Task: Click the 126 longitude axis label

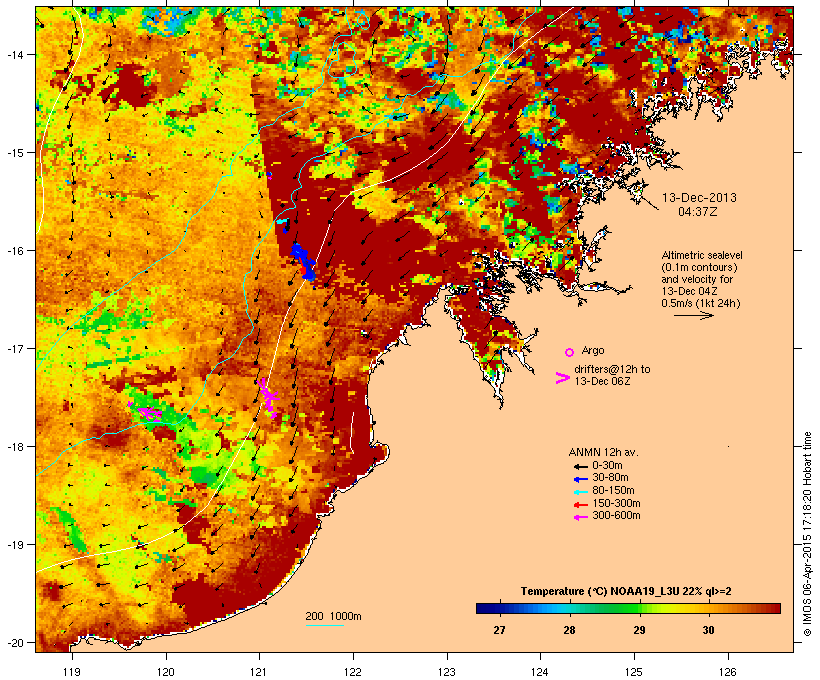Action: 727,672
